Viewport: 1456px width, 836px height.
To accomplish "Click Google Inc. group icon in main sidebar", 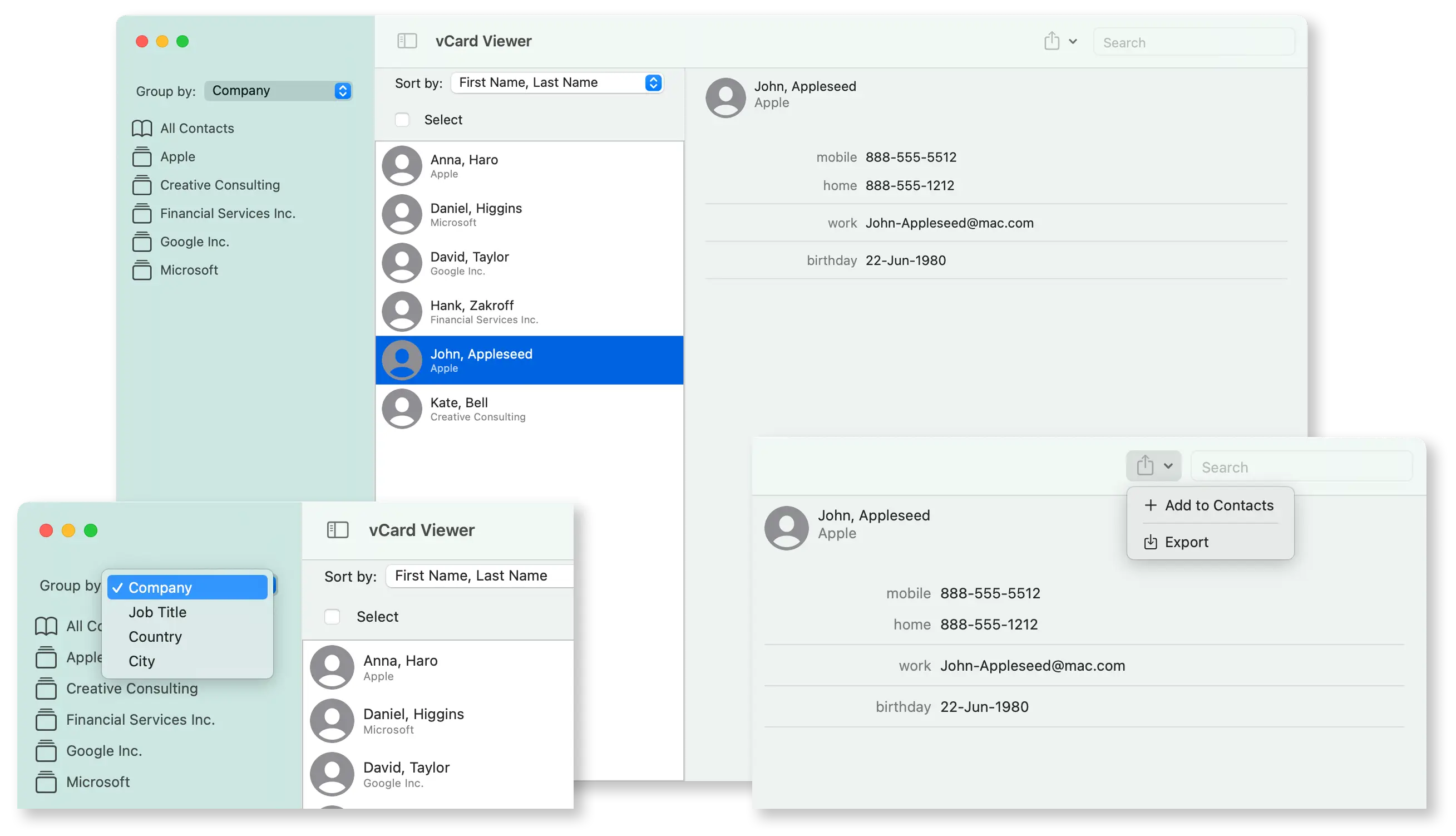I will pos(142,242).
